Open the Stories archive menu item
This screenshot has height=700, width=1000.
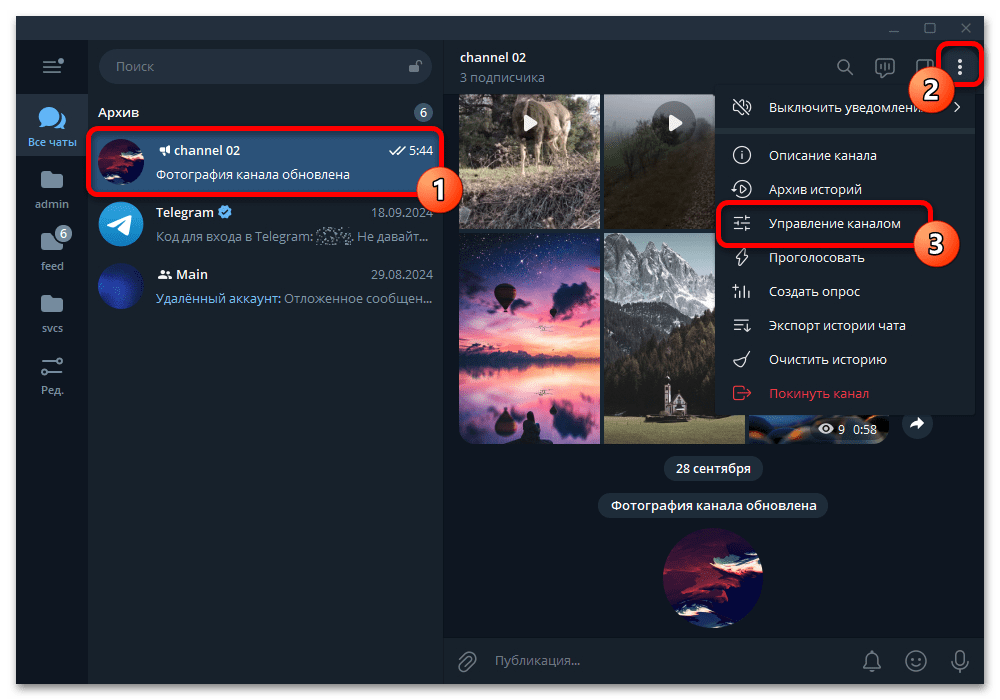click(x=844, y=189)
